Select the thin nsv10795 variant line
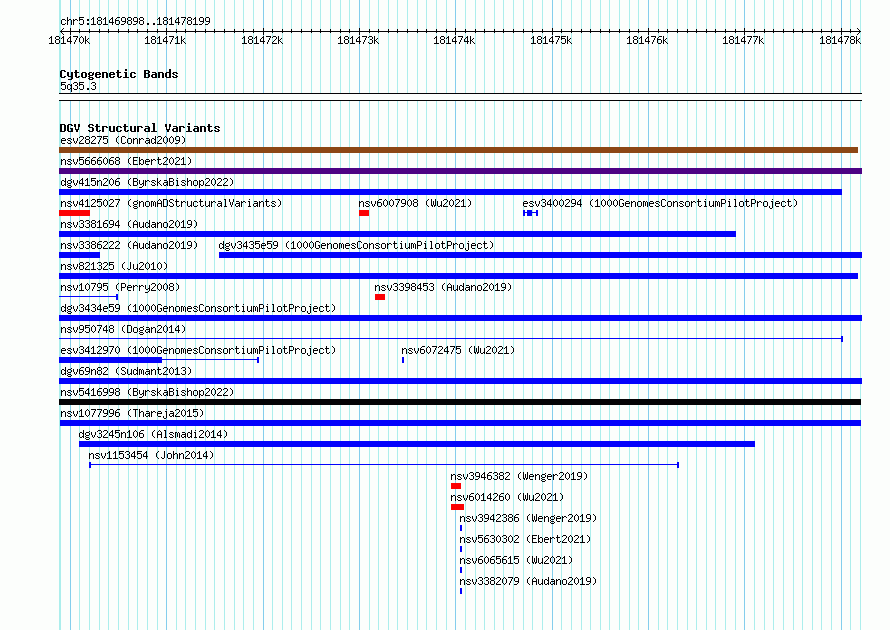The height and width of the screenshot is (630, 890). point(89,297)
